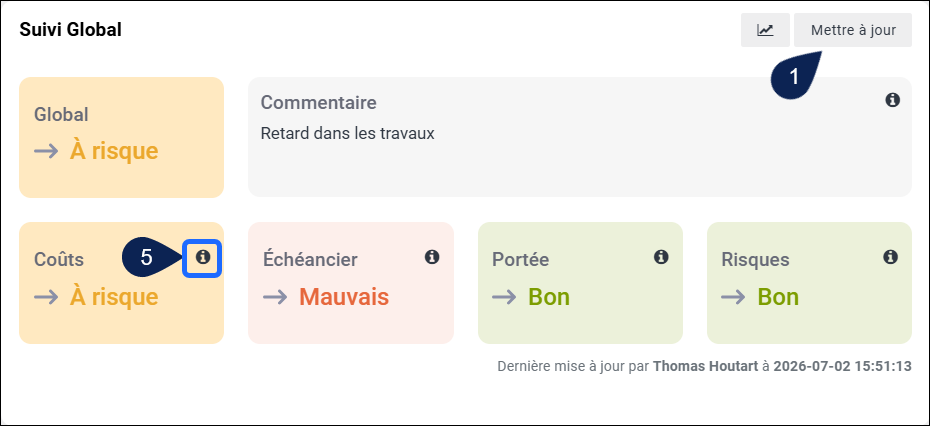Select the Risques Bon card
Image resolution: width=930 pixels, height=426 pixels.
(x=809, y=283)
